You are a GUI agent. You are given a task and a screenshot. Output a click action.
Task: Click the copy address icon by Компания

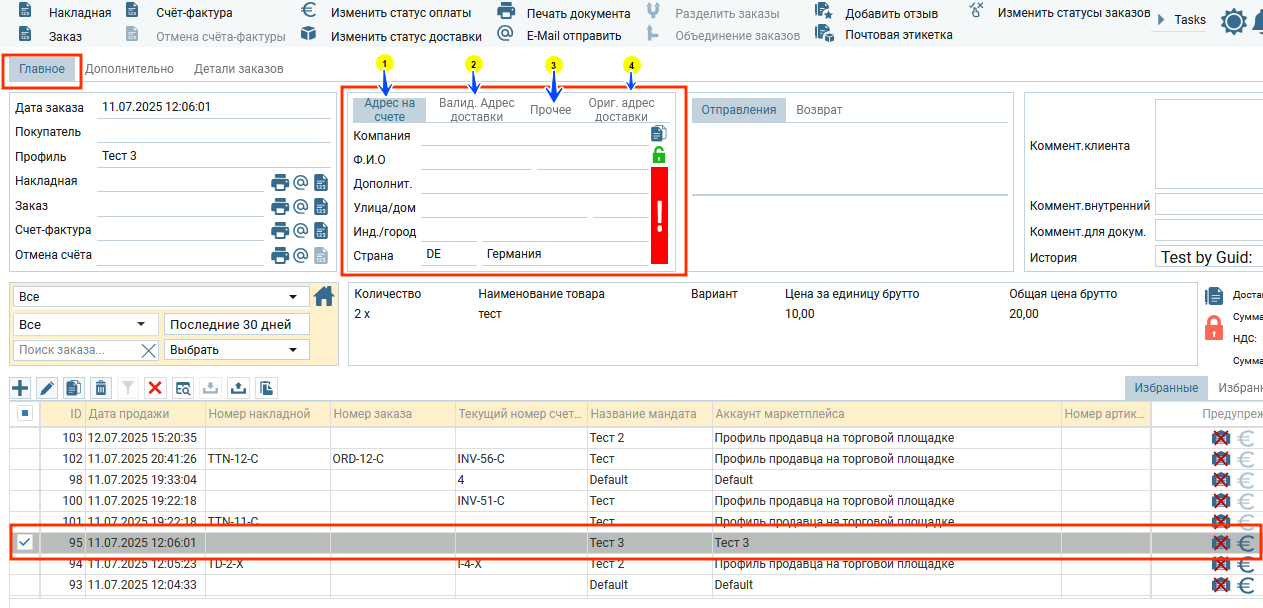tap(658, 133)
